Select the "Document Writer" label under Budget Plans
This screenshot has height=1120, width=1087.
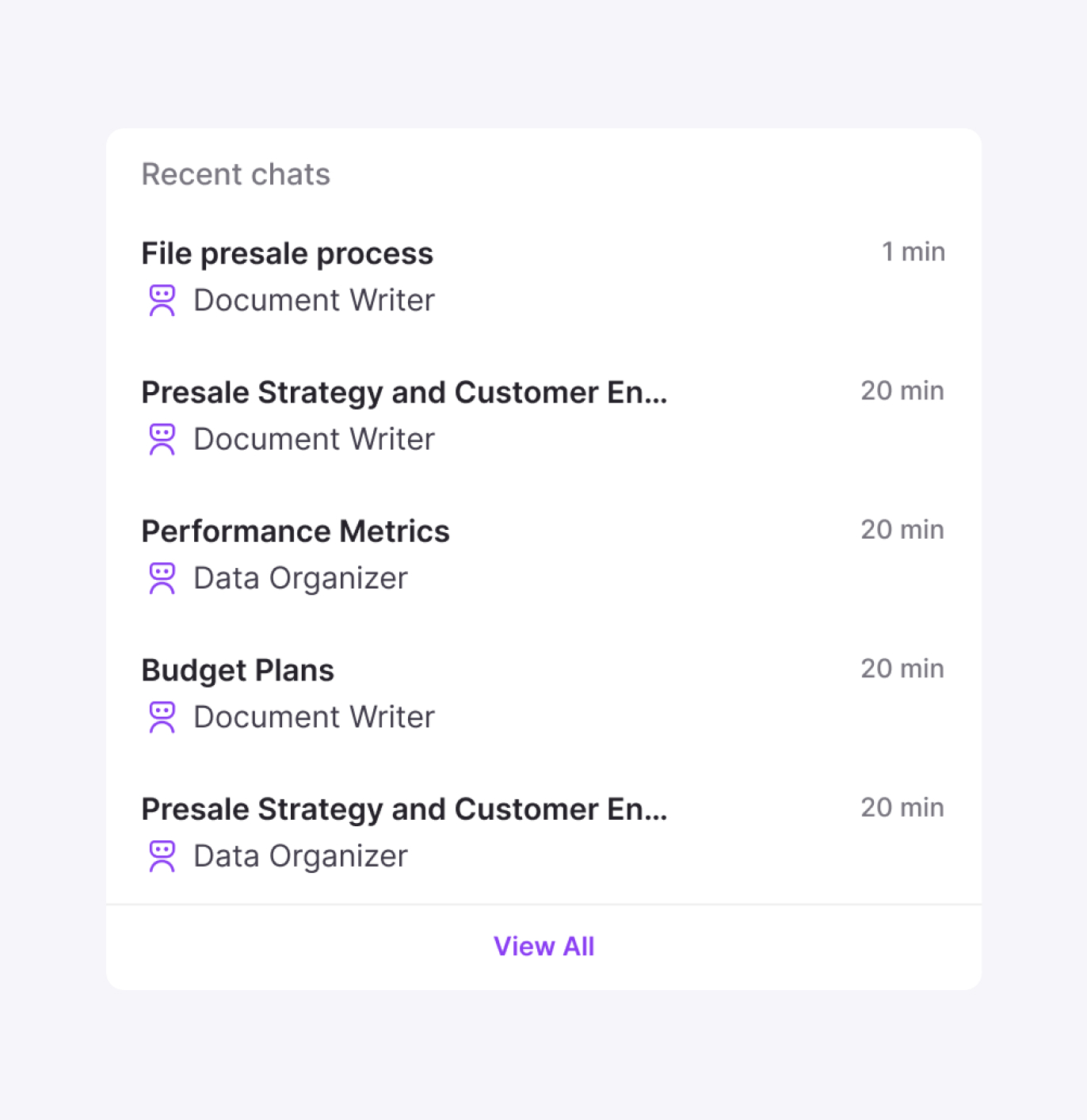coord(313,716)
